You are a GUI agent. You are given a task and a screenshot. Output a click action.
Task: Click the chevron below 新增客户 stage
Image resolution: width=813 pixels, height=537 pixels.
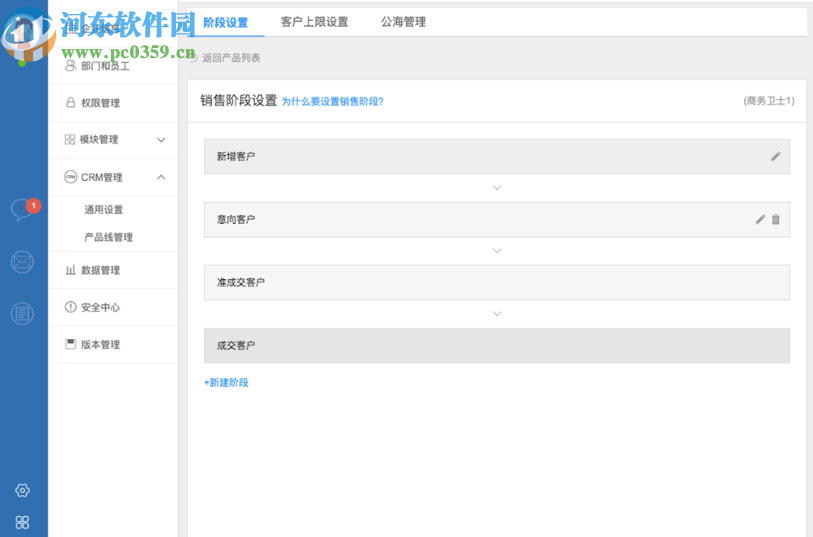click(x=497, y=188)
